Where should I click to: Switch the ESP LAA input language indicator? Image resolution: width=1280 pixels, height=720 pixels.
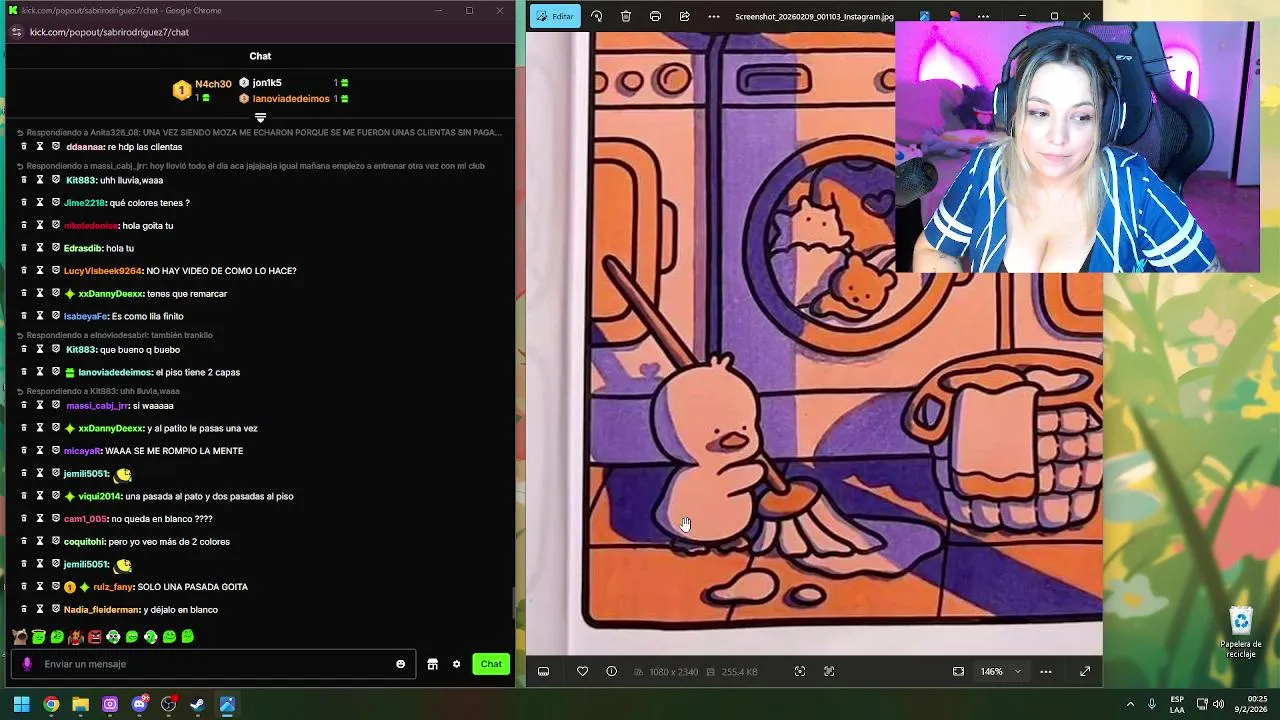[x=1178, y=704]
